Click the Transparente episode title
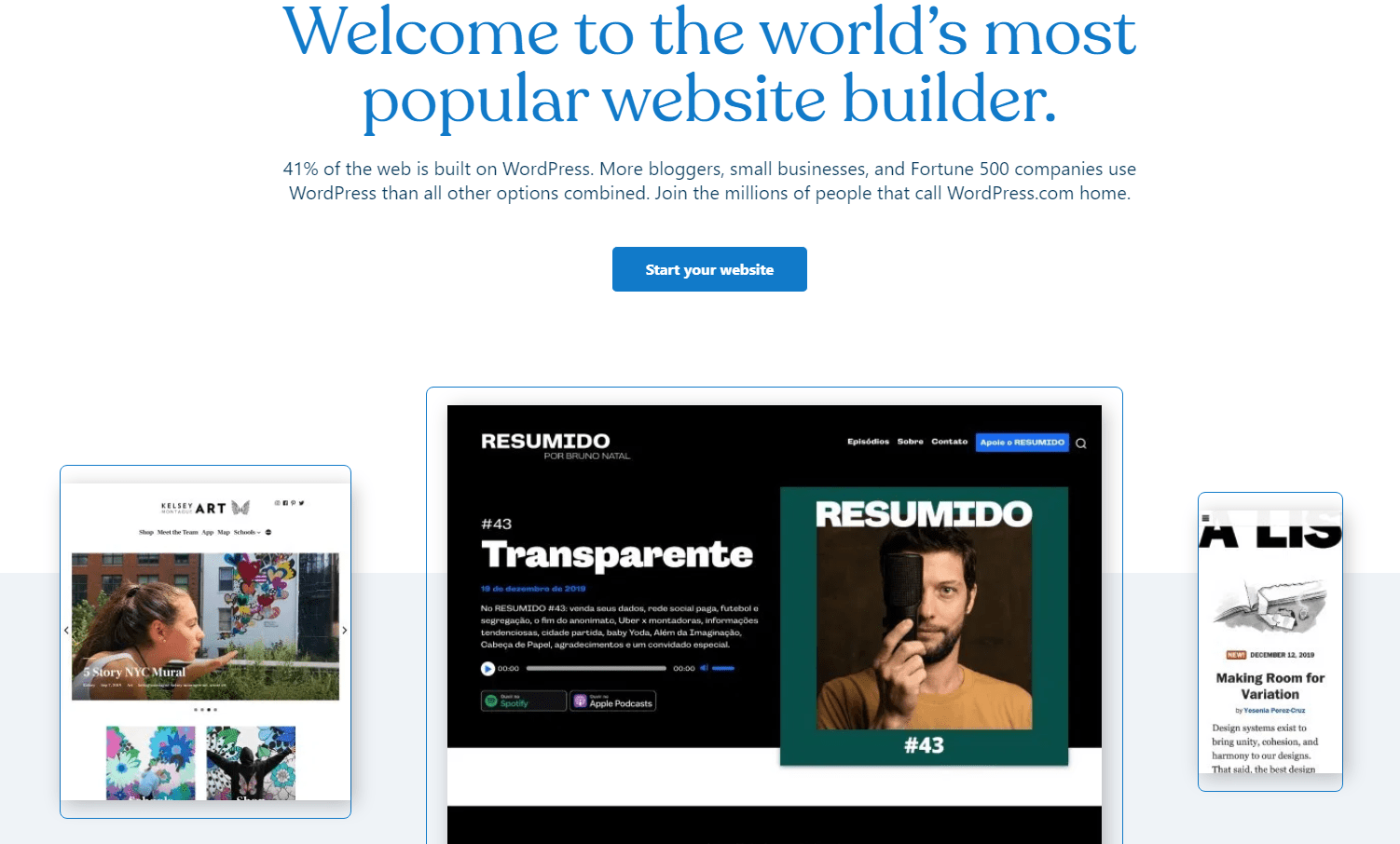 [616, 555]
